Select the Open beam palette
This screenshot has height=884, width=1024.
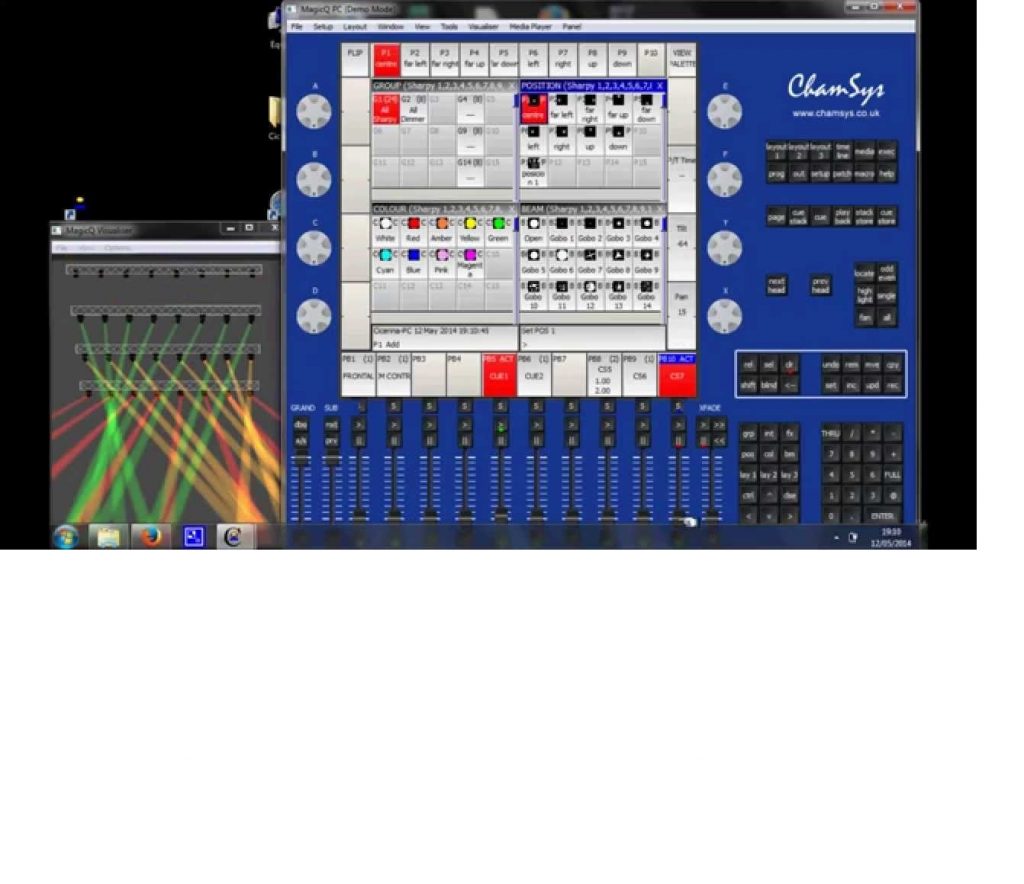point(533,230)
